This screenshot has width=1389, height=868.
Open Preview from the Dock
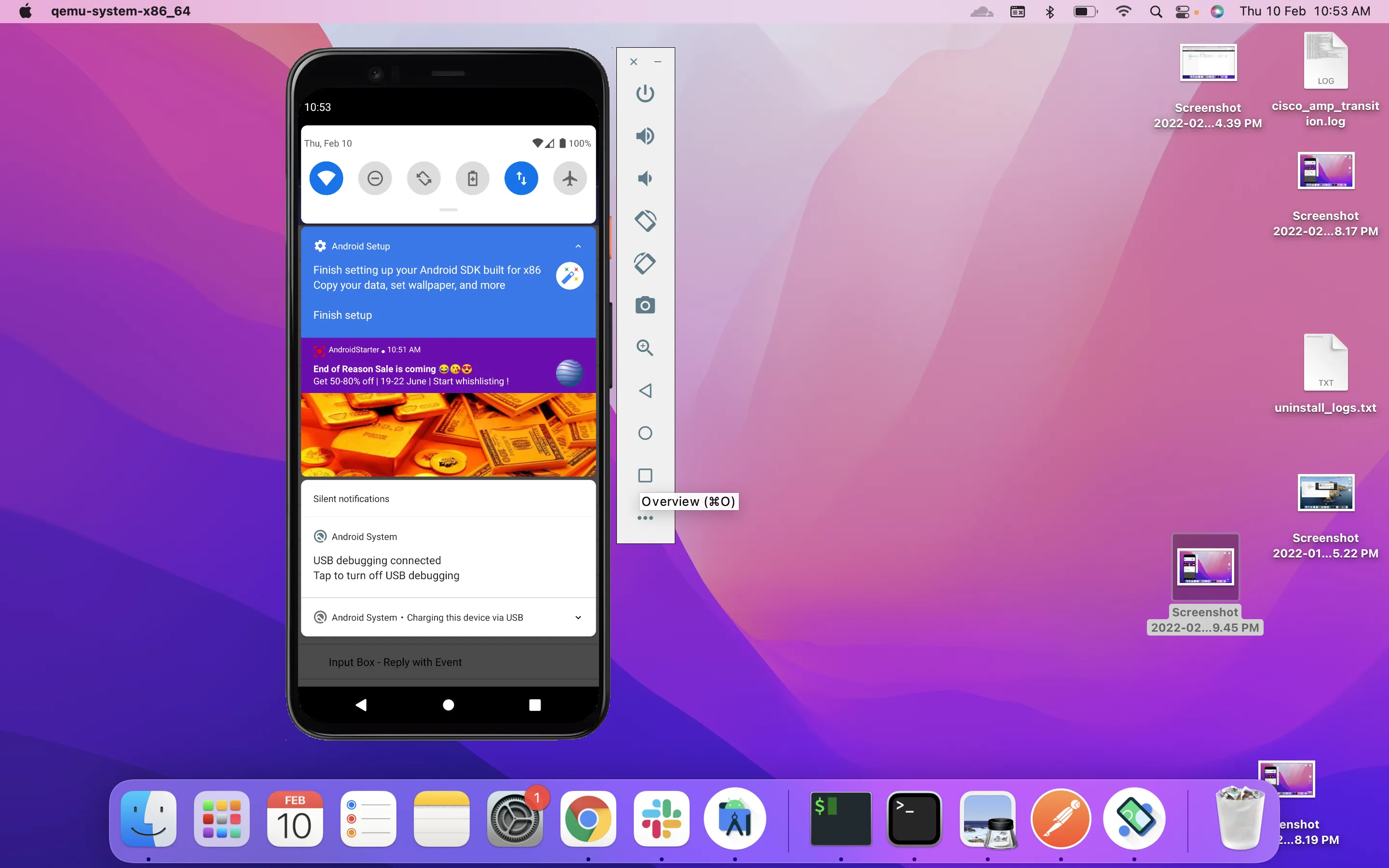pos(988,819)
